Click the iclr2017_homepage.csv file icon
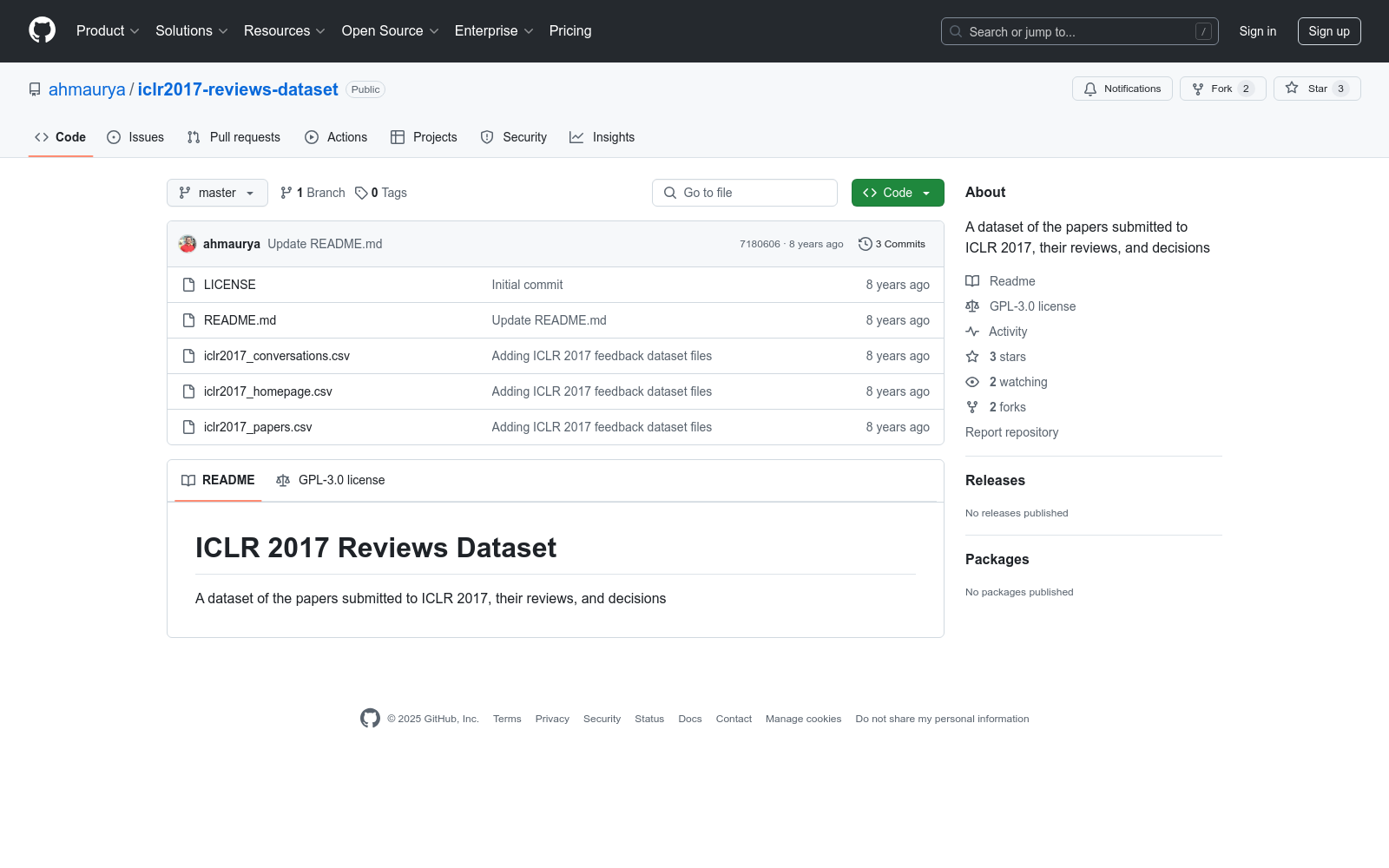 188,391
